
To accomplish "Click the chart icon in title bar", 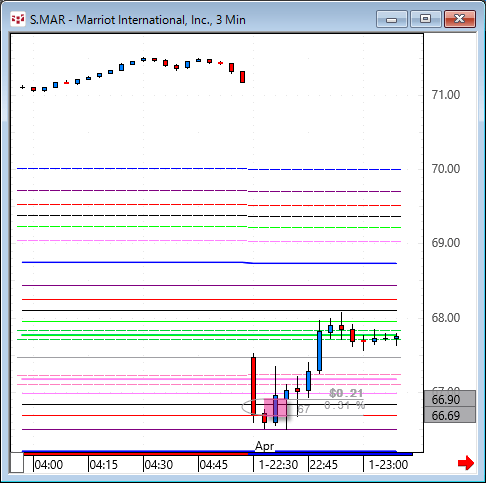I will coord(18,19).
